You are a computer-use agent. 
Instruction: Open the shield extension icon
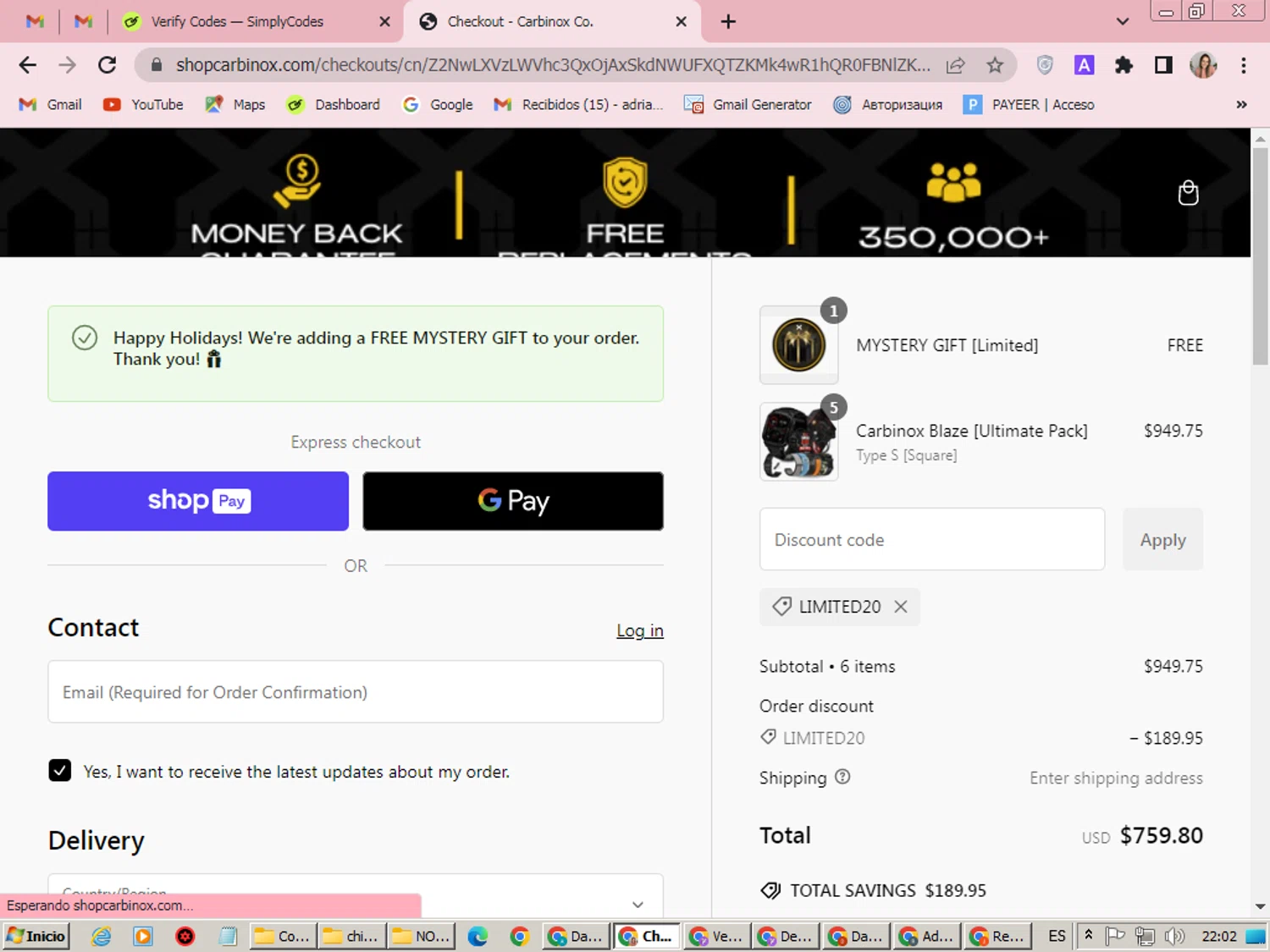(x=1045, y=65)
